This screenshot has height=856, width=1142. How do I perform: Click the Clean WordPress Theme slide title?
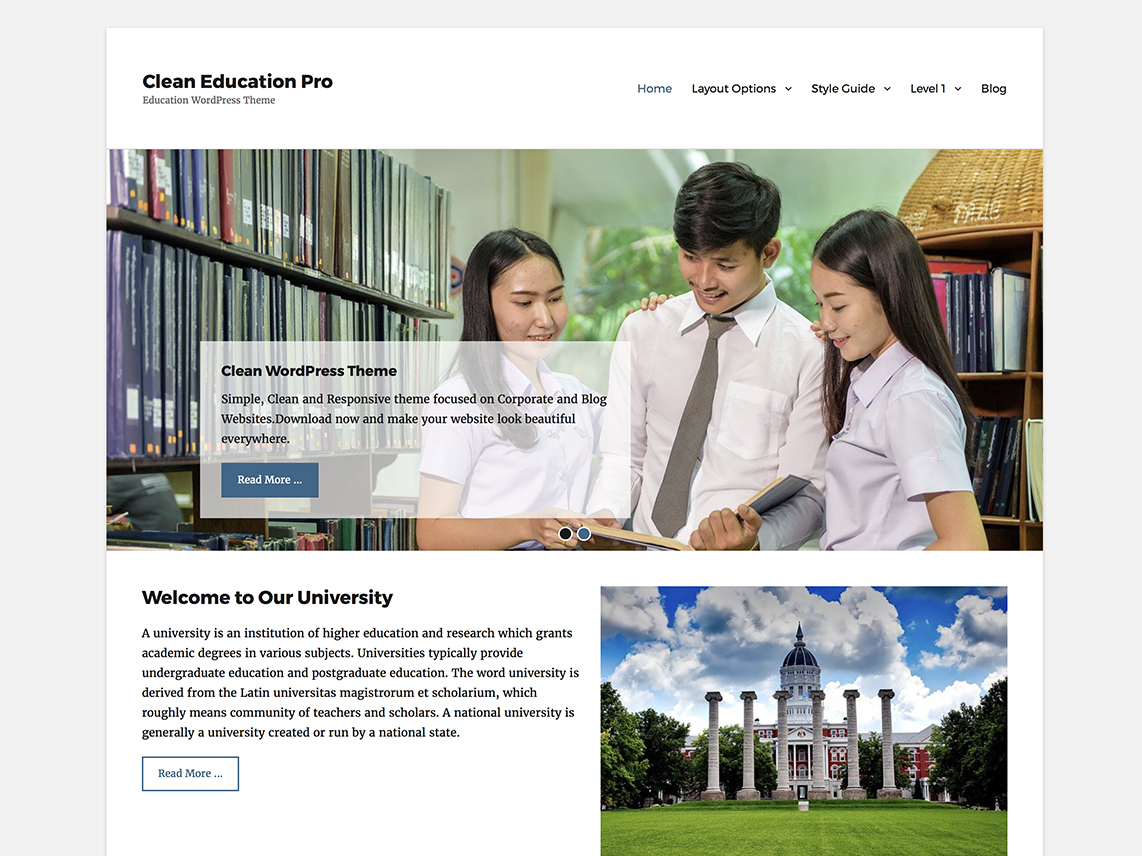309,371
